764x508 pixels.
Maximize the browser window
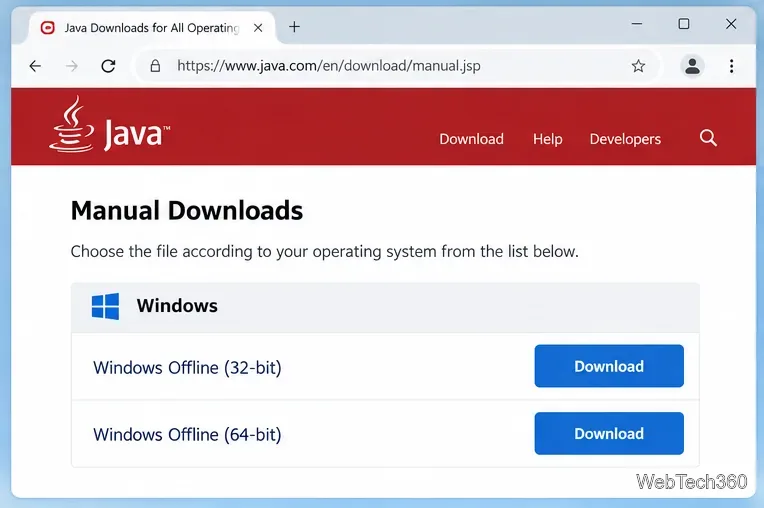(x=684, y=23)
